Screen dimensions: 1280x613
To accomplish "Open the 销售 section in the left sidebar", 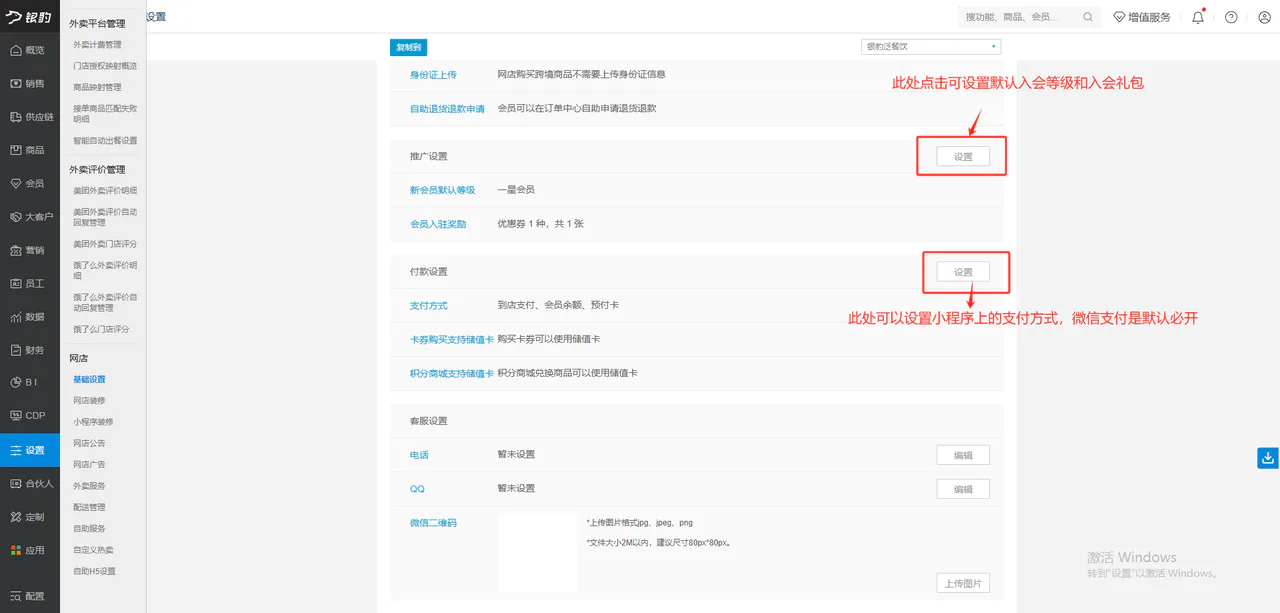I will click(x=29, y=83).
